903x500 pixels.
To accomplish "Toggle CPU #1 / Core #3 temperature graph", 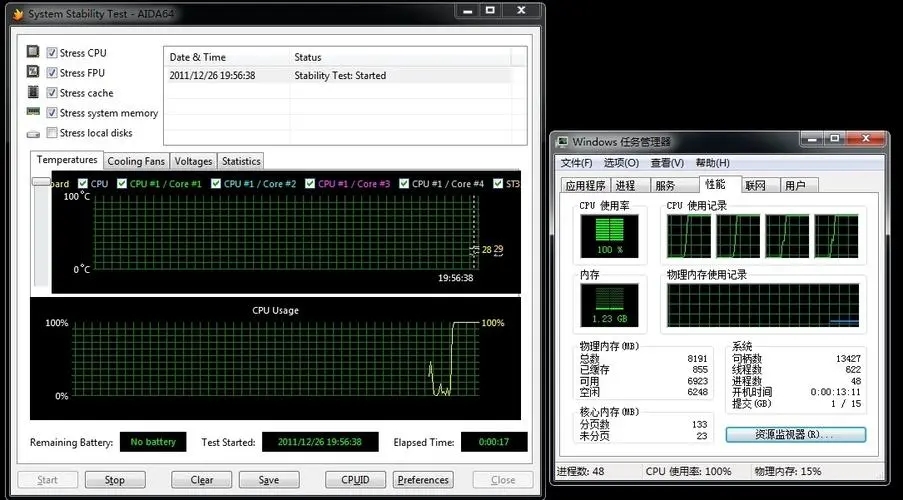I will click(310, 184).
